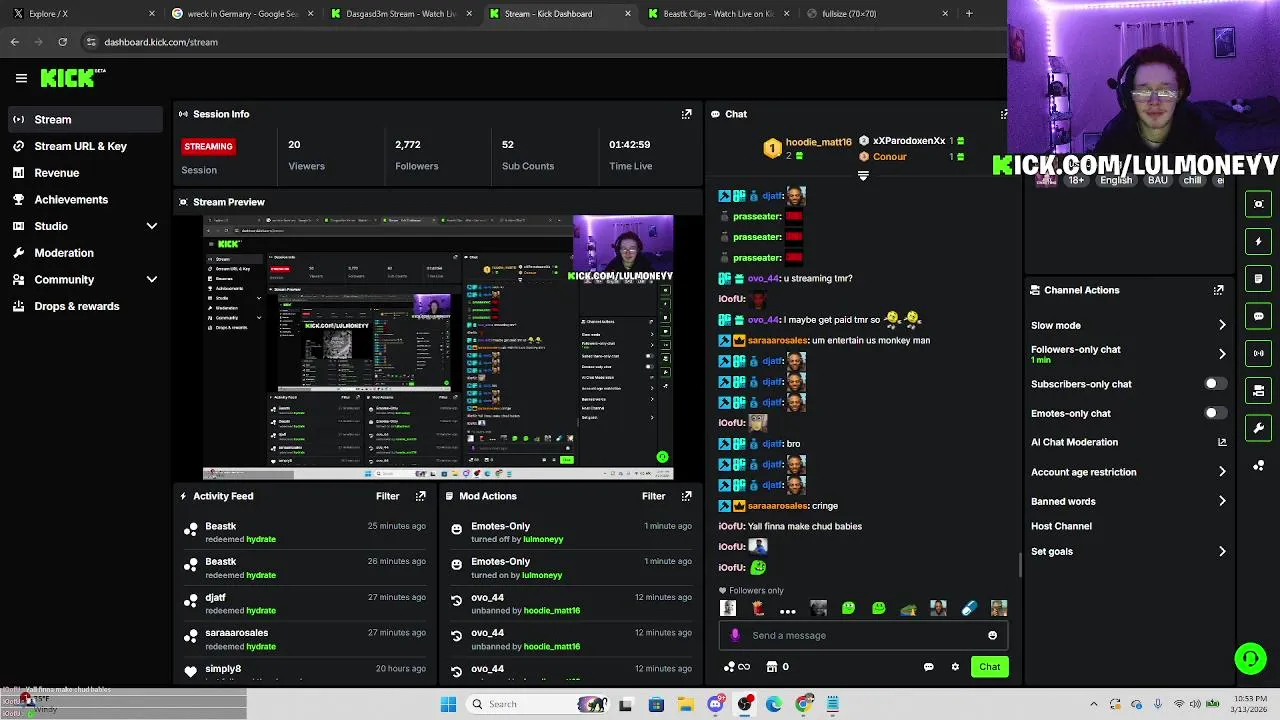
Task: Open Stream URL & Key page
Action: (x=81, y=146)
